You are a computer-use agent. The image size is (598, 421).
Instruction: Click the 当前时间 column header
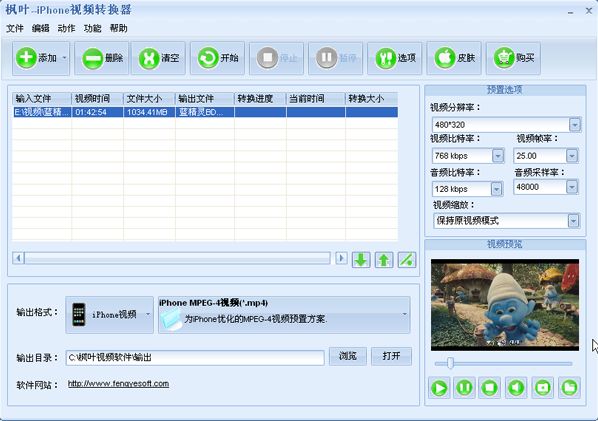point(316,99)
